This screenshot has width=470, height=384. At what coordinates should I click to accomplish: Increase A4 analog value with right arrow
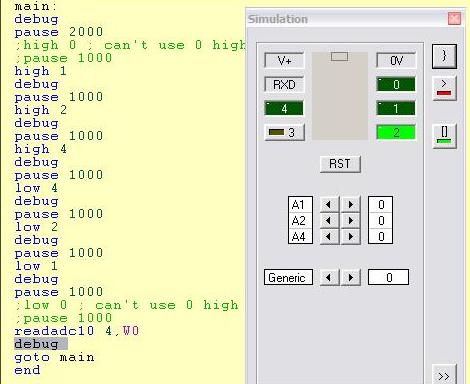pyautogui.click(x=350, y=236)
